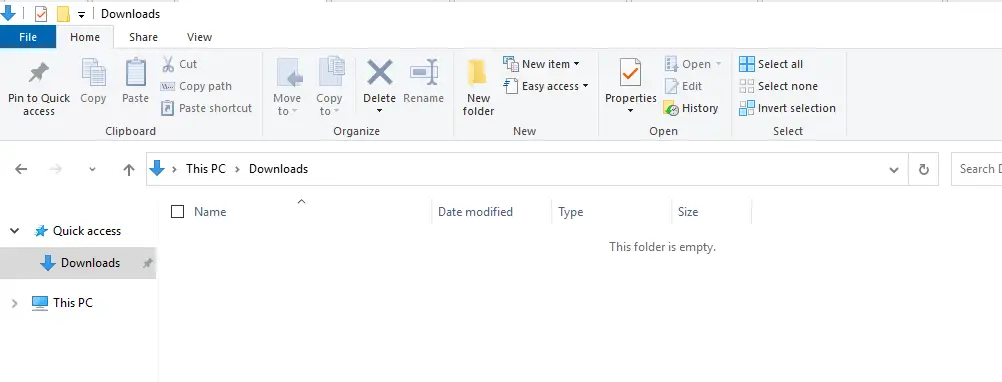The width and height of the screenshot is (1002, 382).
Task: Open the Delete options dropdown arrow
Action: click(x=380, y=111)
